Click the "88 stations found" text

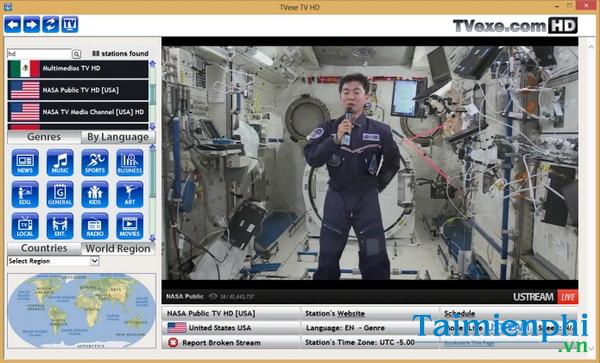click(120, 54)
